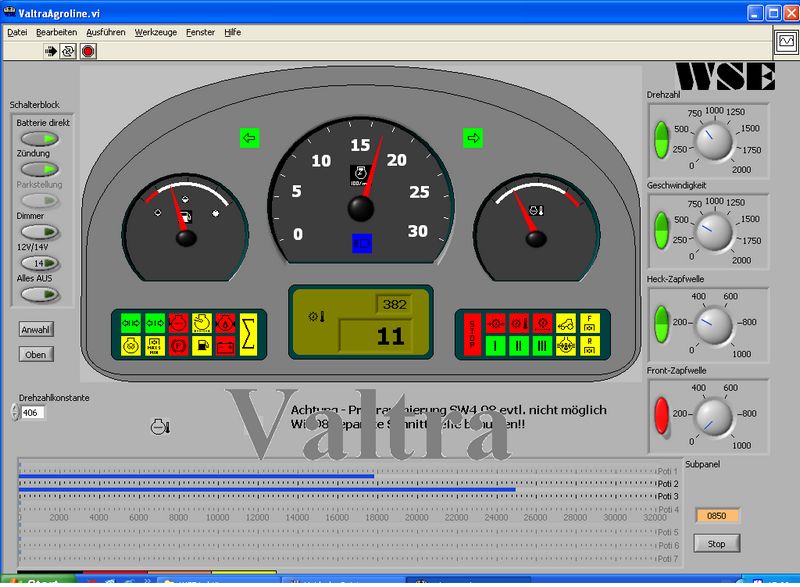Viewport: 800px width, 587px height.
Task: Click the orange 0850 Subpanel field
Action: [716, 516]
